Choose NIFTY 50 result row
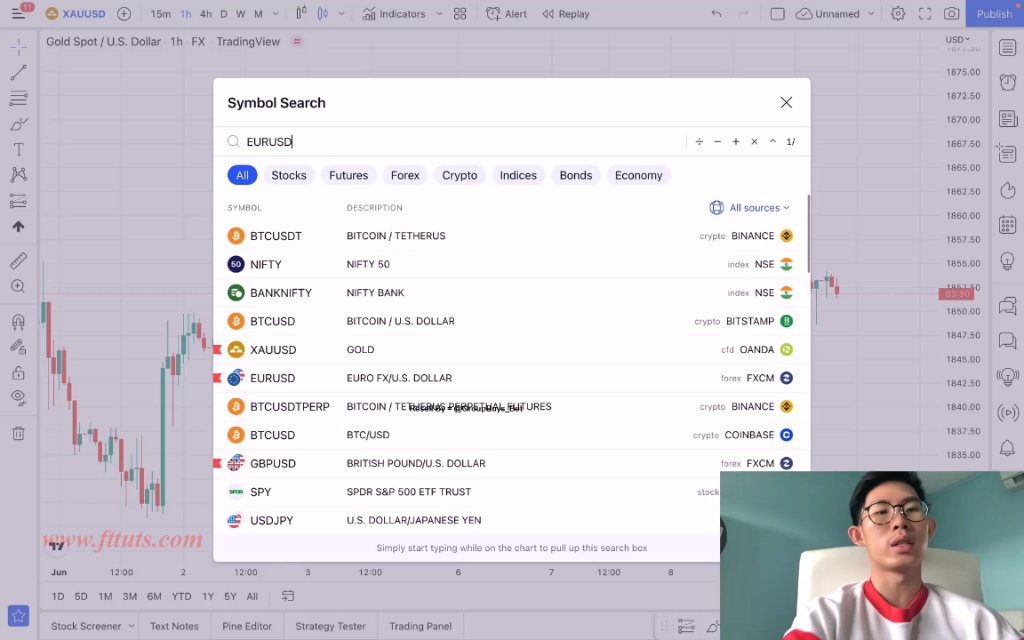 click(x=511, y=264)
